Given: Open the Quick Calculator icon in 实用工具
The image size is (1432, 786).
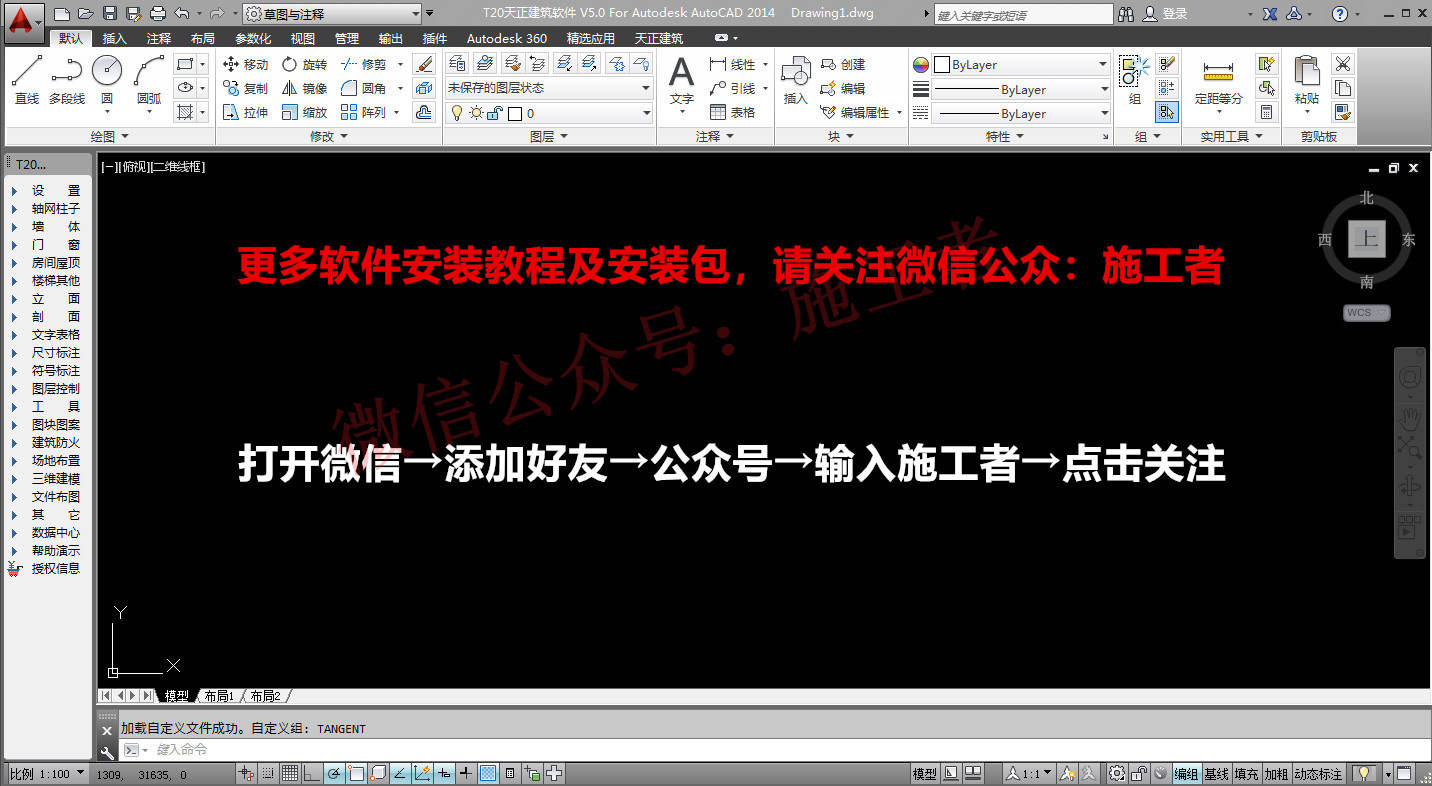Looking at the screenshot, I should pos(1267,112).
